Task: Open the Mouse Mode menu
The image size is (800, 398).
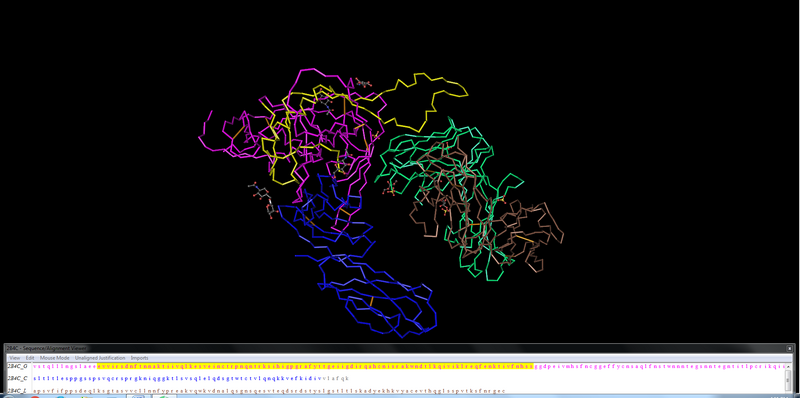Action: click(55, 358)
